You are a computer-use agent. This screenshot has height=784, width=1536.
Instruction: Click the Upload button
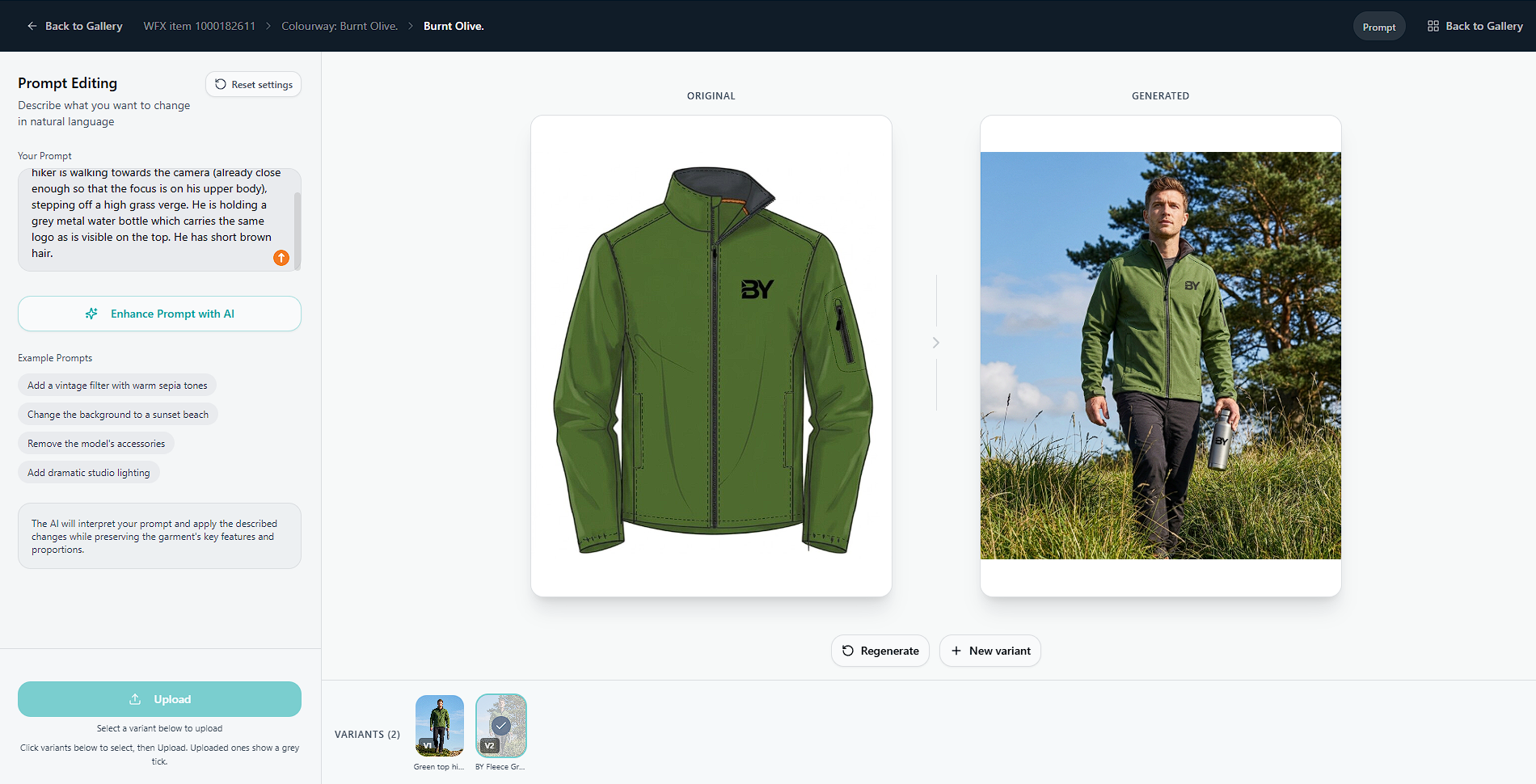pyautogui.click(x=159, y=699)
